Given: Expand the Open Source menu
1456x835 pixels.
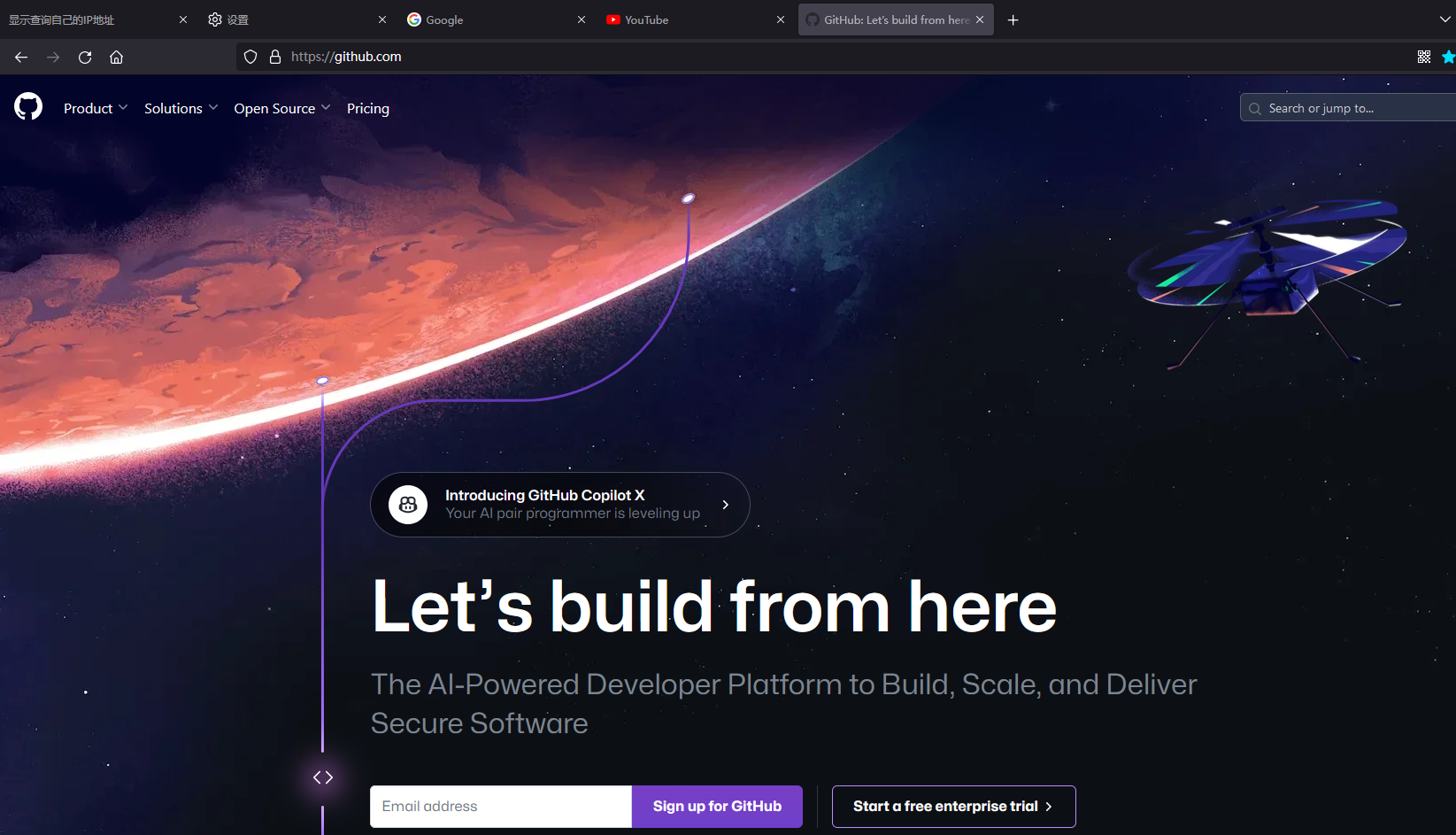Looking at the screenshot, I should (x=282, y=108).
